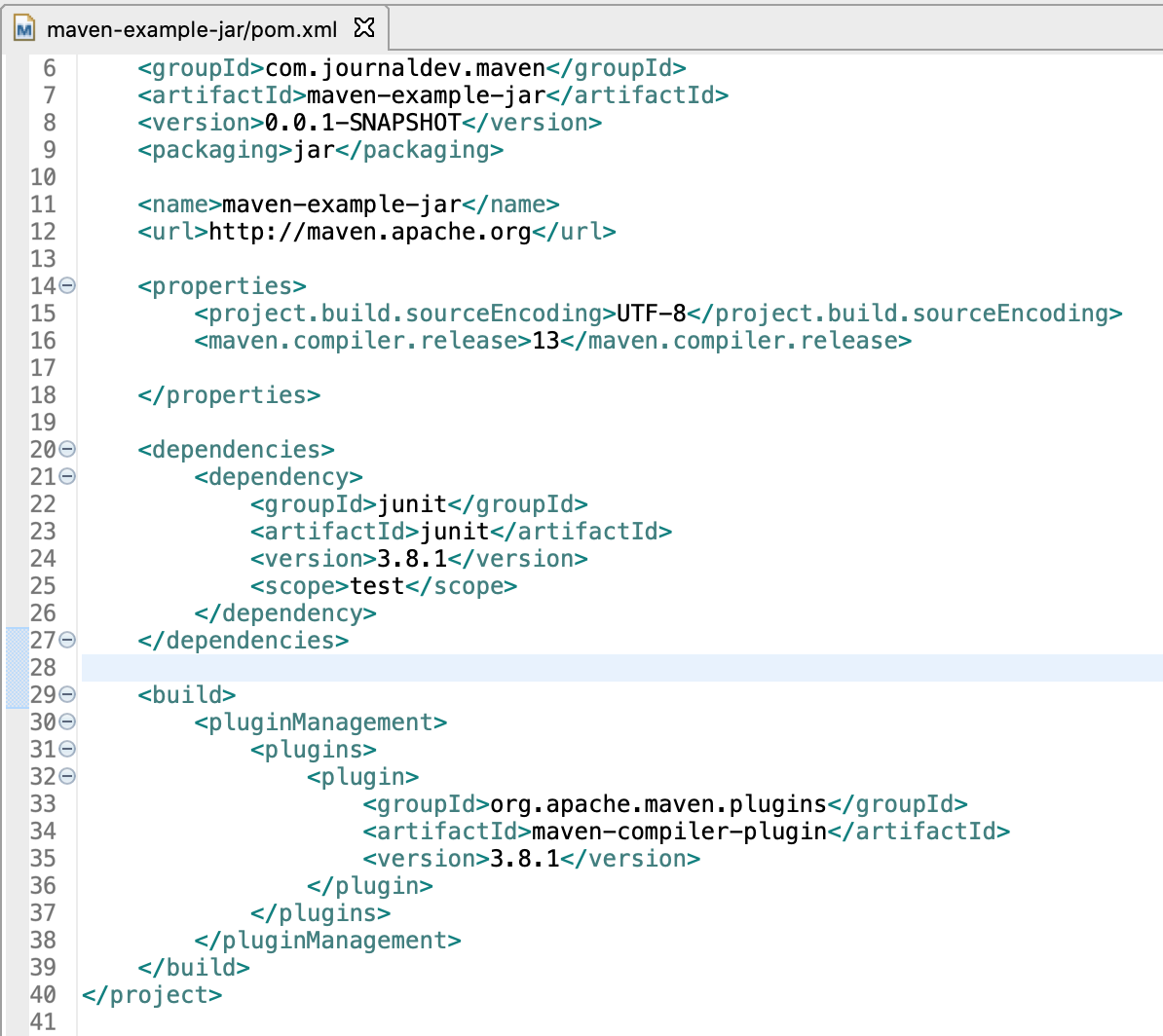Click the closing </dependencies> tag
The height and width of the screenshot is (1036, 1163).
click(244, 640)
